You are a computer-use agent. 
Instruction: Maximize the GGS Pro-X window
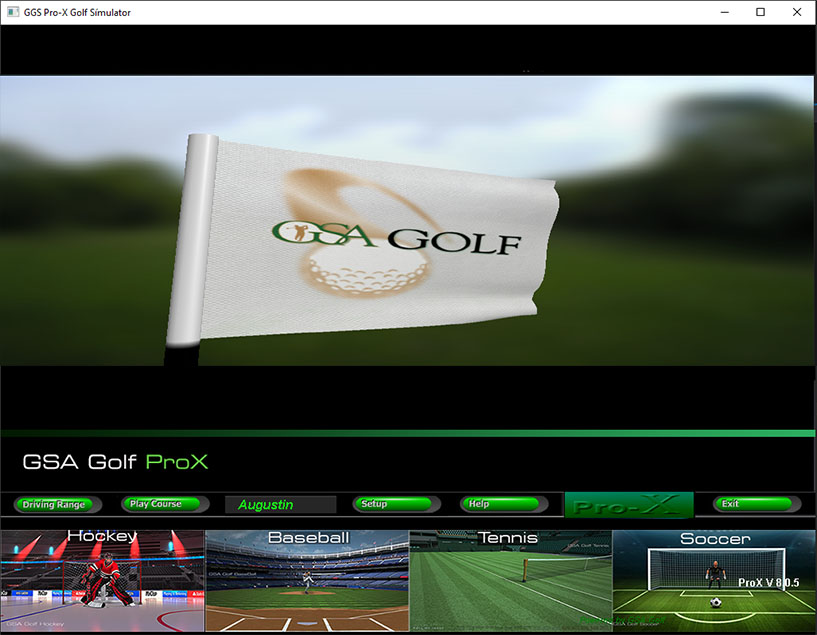click(760, 12)
